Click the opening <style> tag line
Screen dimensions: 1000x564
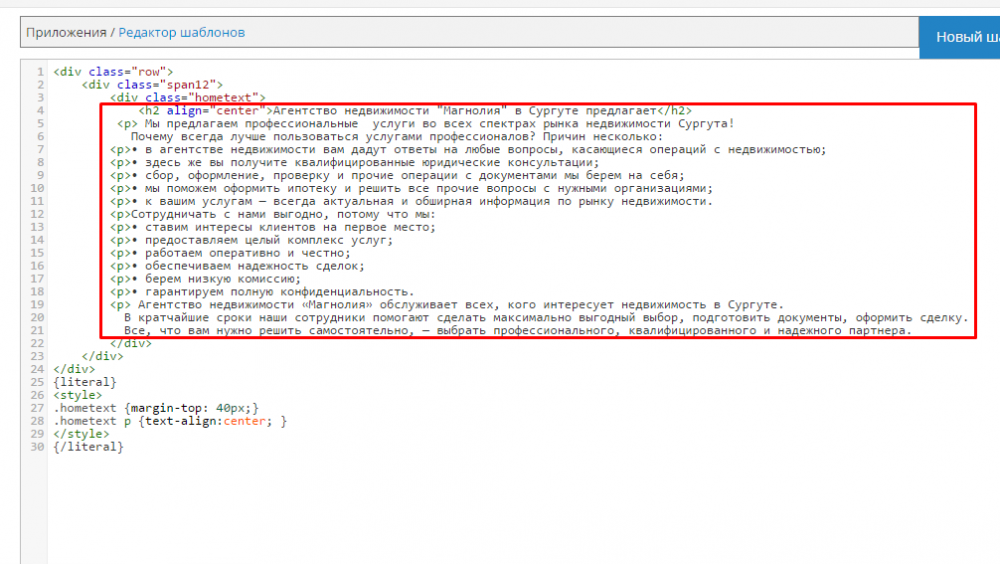point(76,395)
